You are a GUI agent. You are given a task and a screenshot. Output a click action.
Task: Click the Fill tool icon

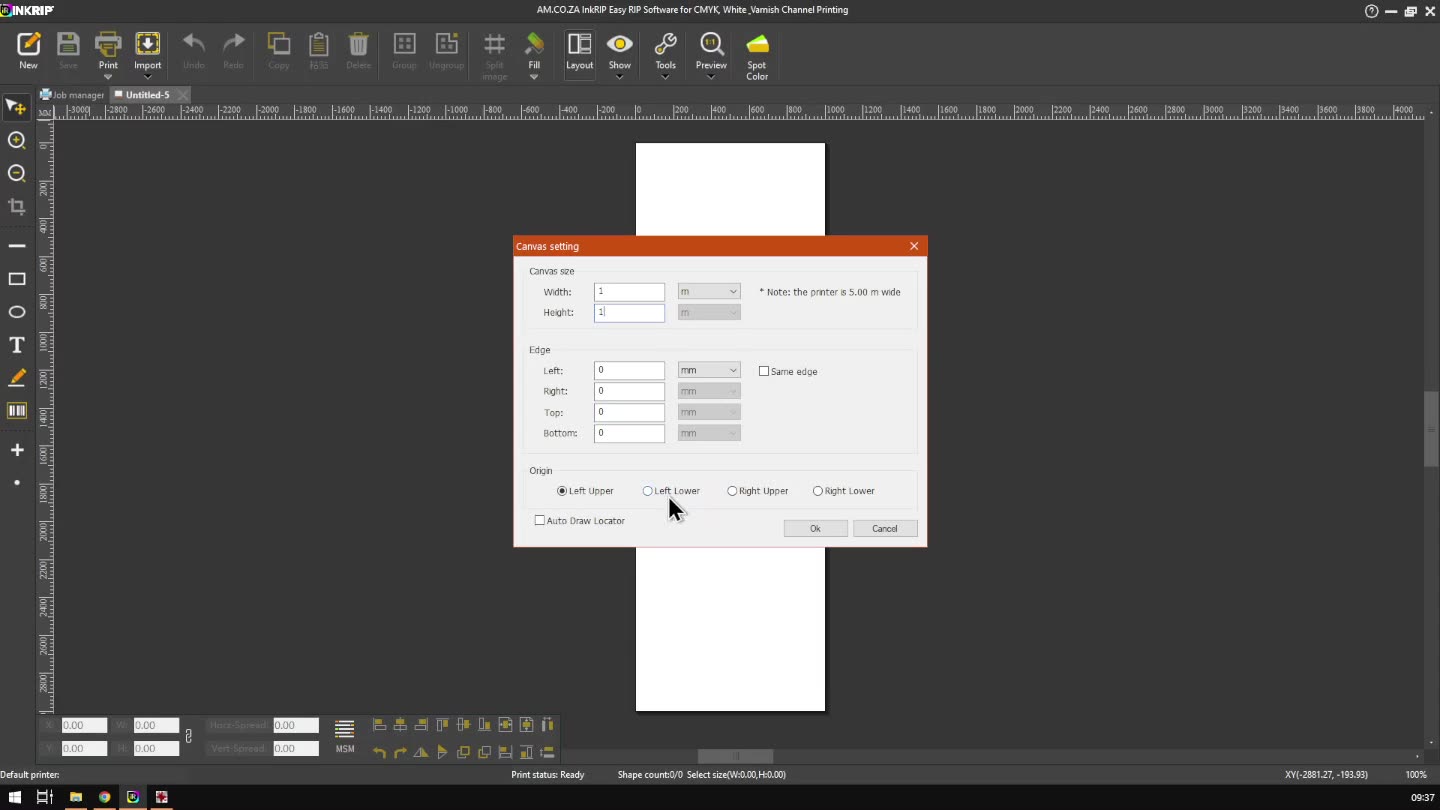[x=534, y=50]
